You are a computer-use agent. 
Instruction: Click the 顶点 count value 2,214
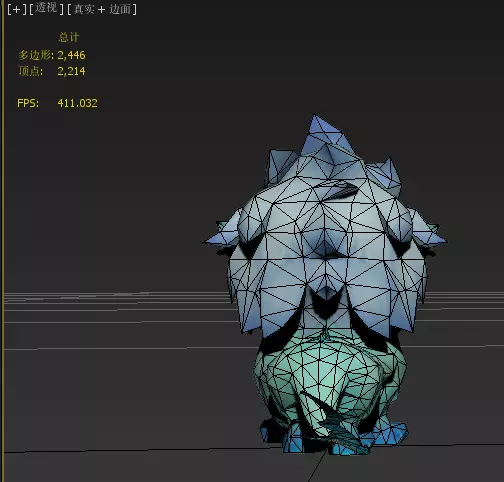pos(71,71)
